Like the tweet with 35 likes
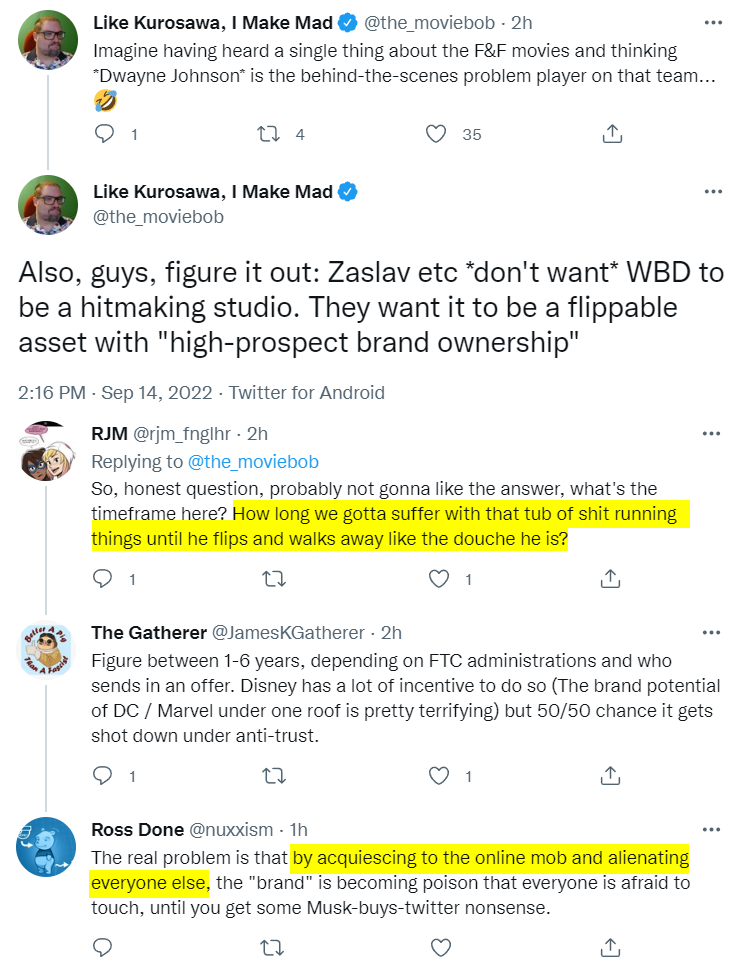 436,134
